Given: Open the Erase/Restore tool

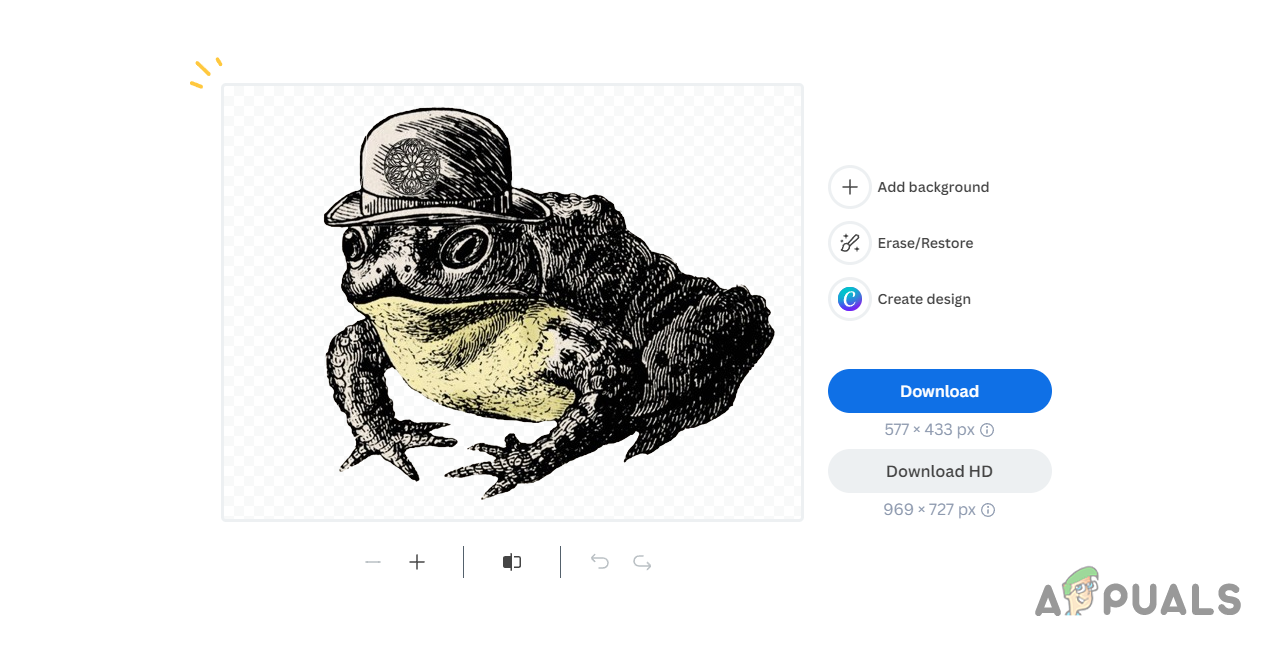Looking at the screenshot, I should coord(848,243).
